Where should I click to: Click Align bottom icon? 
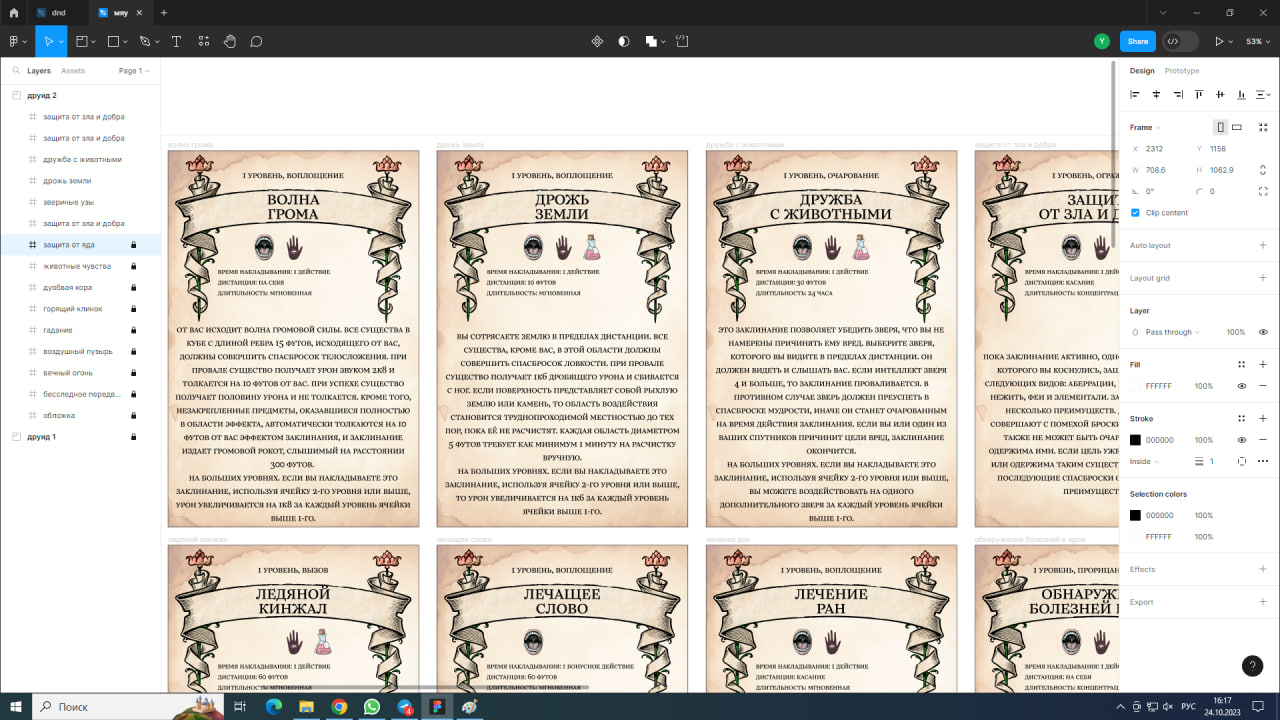pyautogui.click(x=1241, y=94)
